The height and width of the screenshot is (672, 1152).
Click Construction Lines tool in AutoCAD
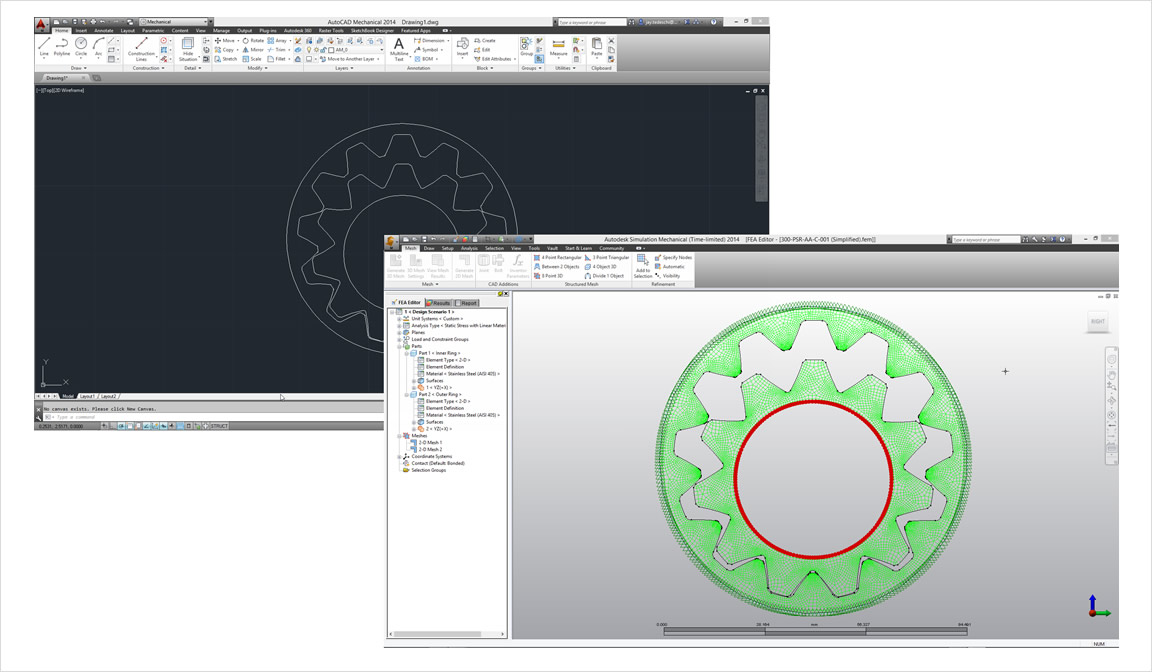[141, 50]
